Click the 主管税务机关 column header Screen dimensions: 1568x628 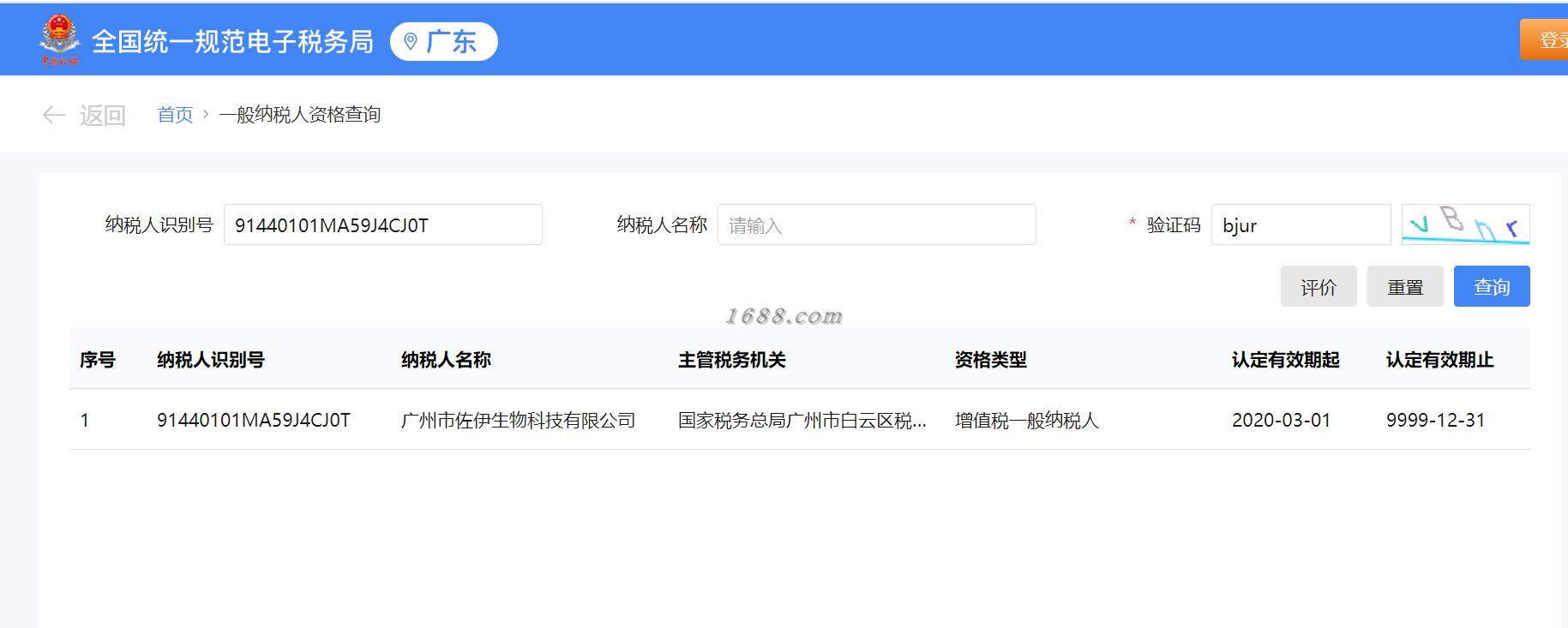(732, 360)
